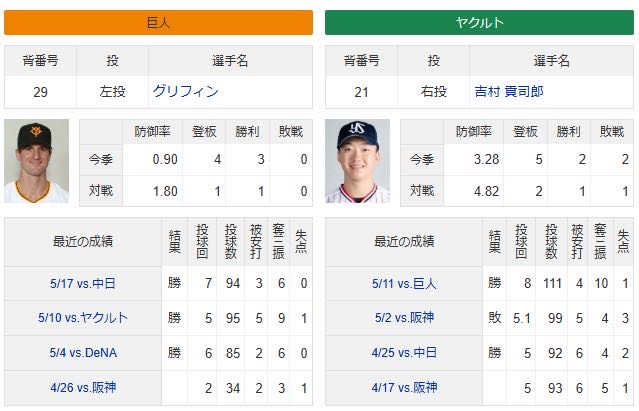The height and width of the screenshot is (411, 639).
Task: Click the Yakult pitcher headshot photo
Action: (357, 161)
